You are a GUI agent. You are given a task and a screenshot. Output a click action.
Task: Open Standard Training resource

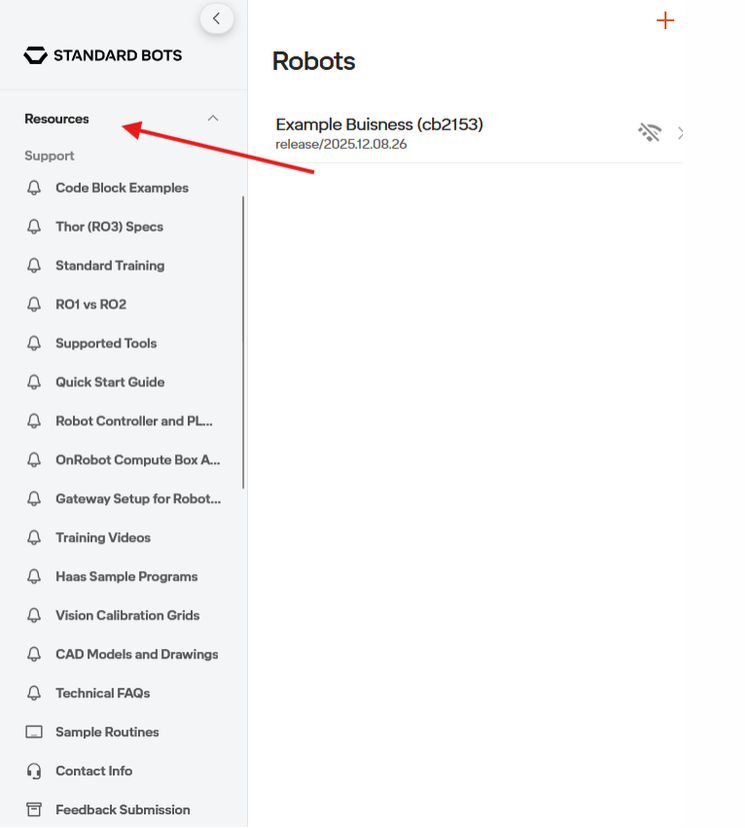point(110,266)
